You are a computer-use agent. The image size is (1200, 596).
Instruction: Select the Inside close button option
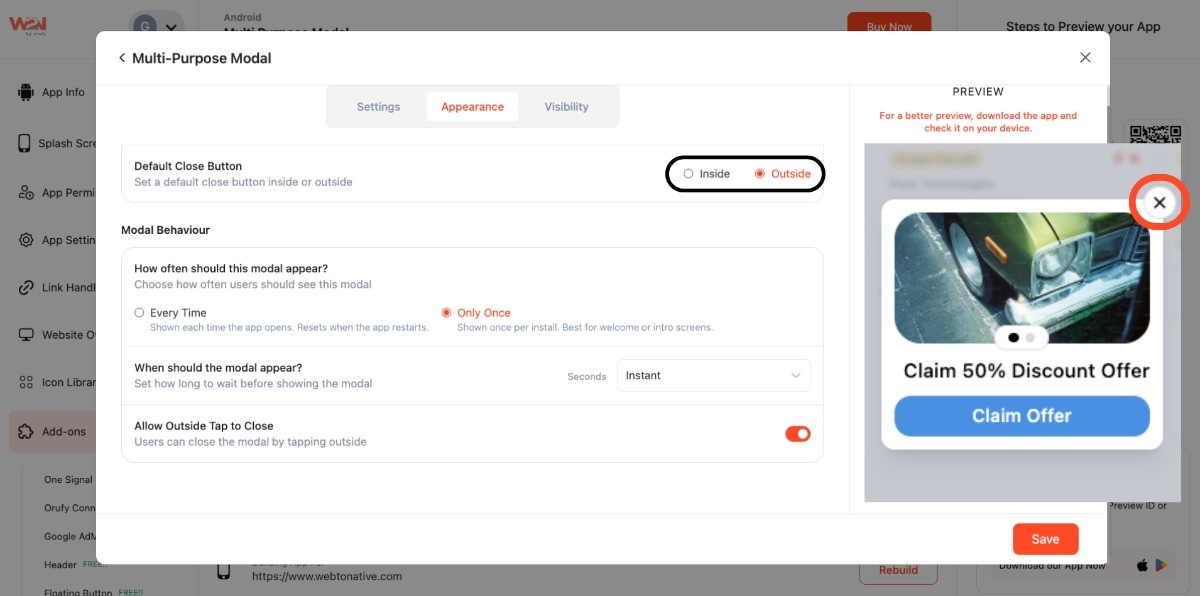tap(689, 174)
